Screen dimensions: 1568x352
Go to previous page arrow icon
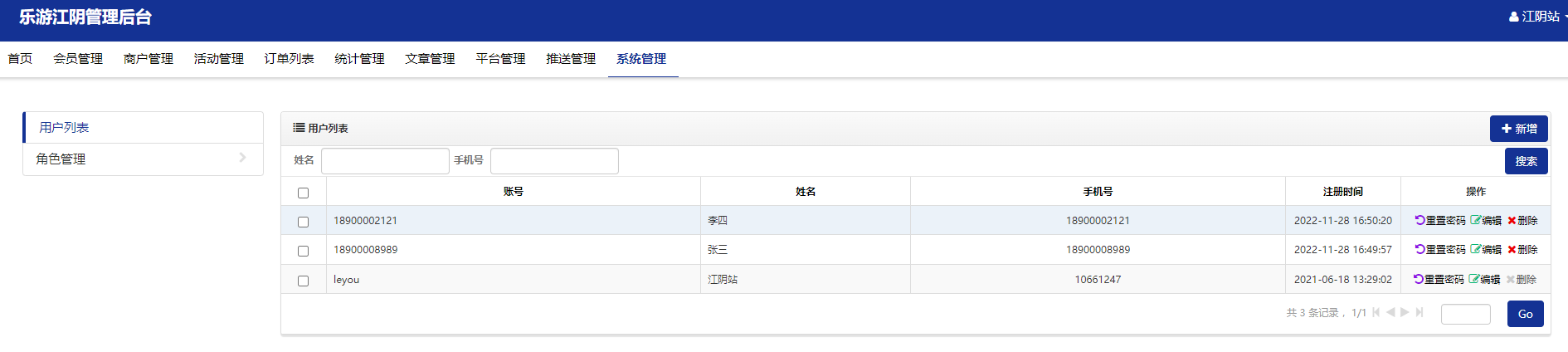tap(1390, 312)
